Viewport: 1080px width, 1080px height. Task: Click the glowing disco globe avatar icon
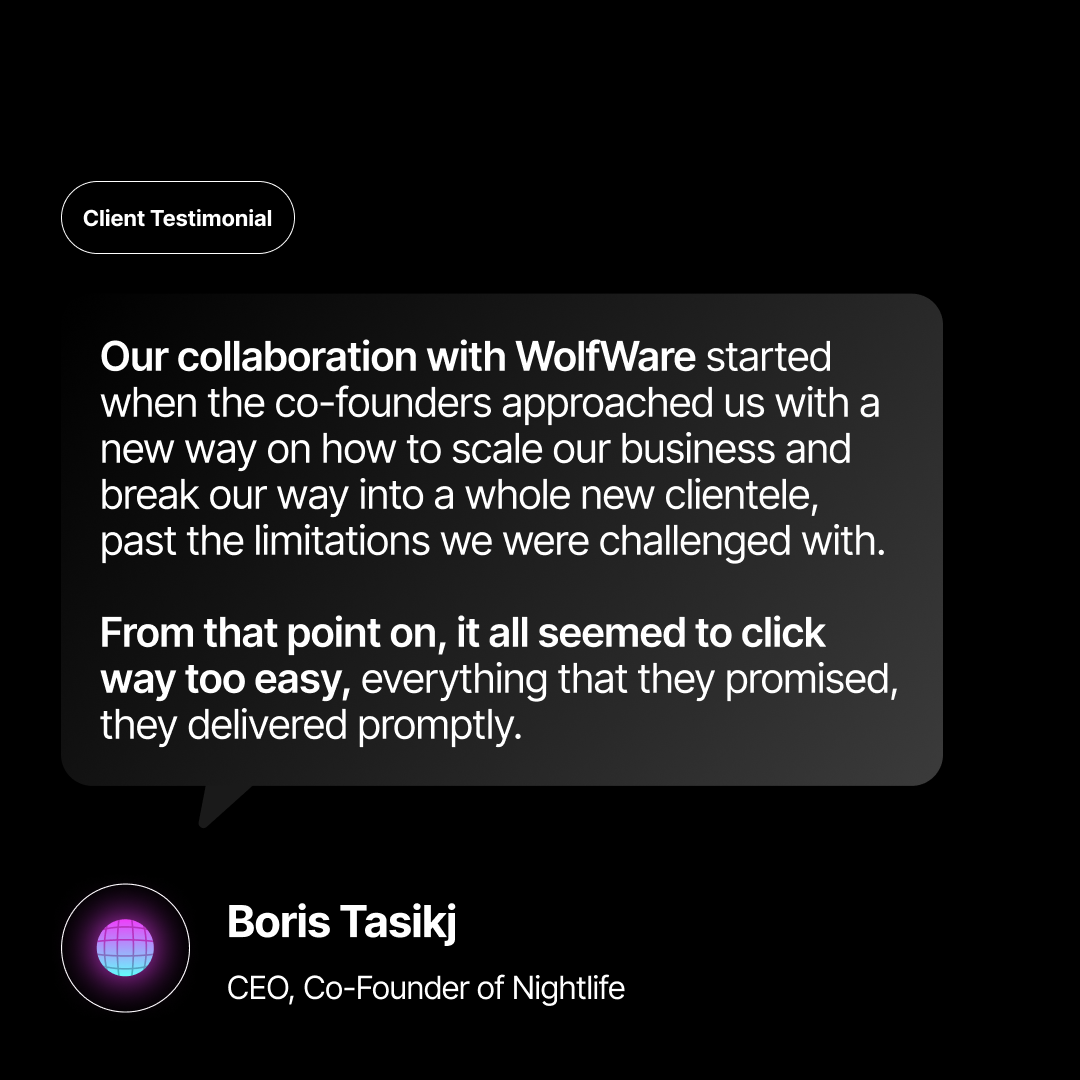coord(125,947)
